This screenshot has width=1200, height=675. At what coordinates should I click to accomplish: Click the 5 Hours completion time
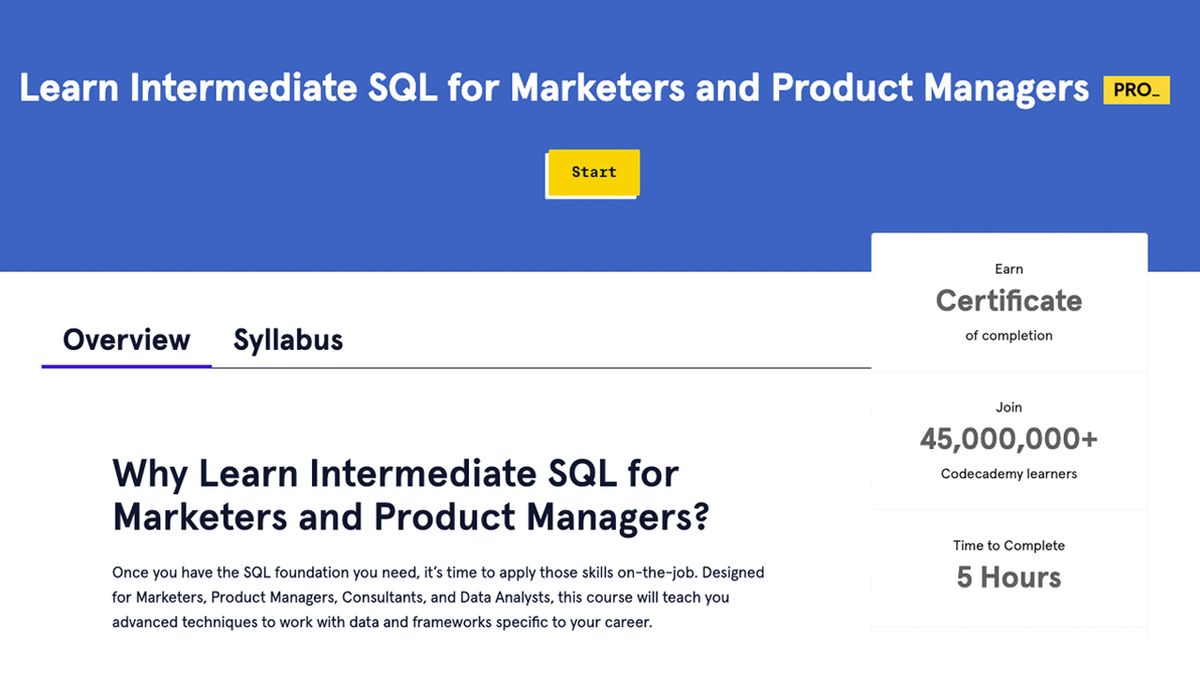pyautogui.click(x=1008, y=577)
